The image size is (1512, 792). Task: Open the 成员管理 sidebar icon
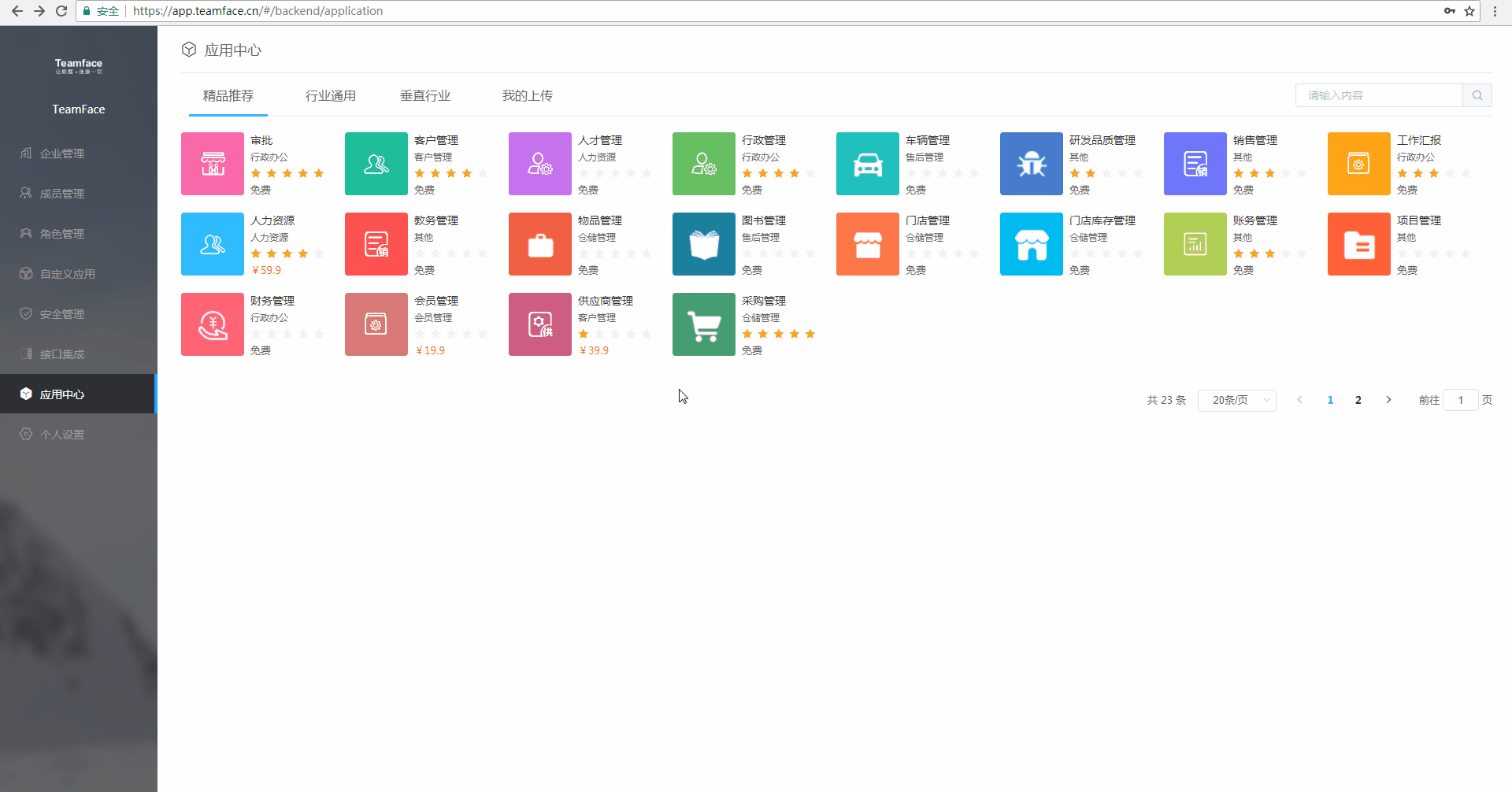[27, 193]
